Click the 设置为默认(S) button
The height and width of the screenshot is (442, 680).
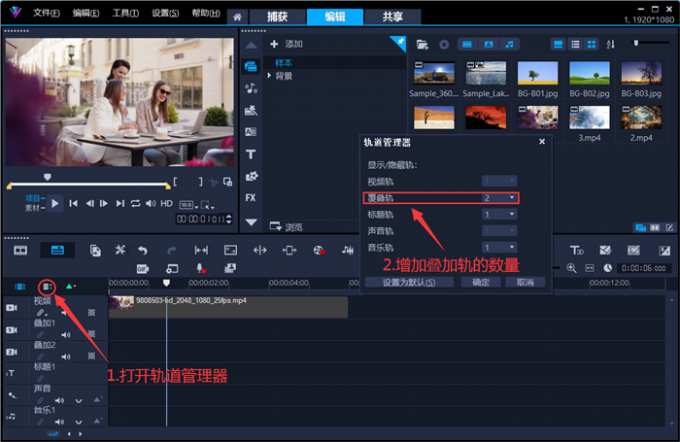pyautogui.click(x=408, y=282)
